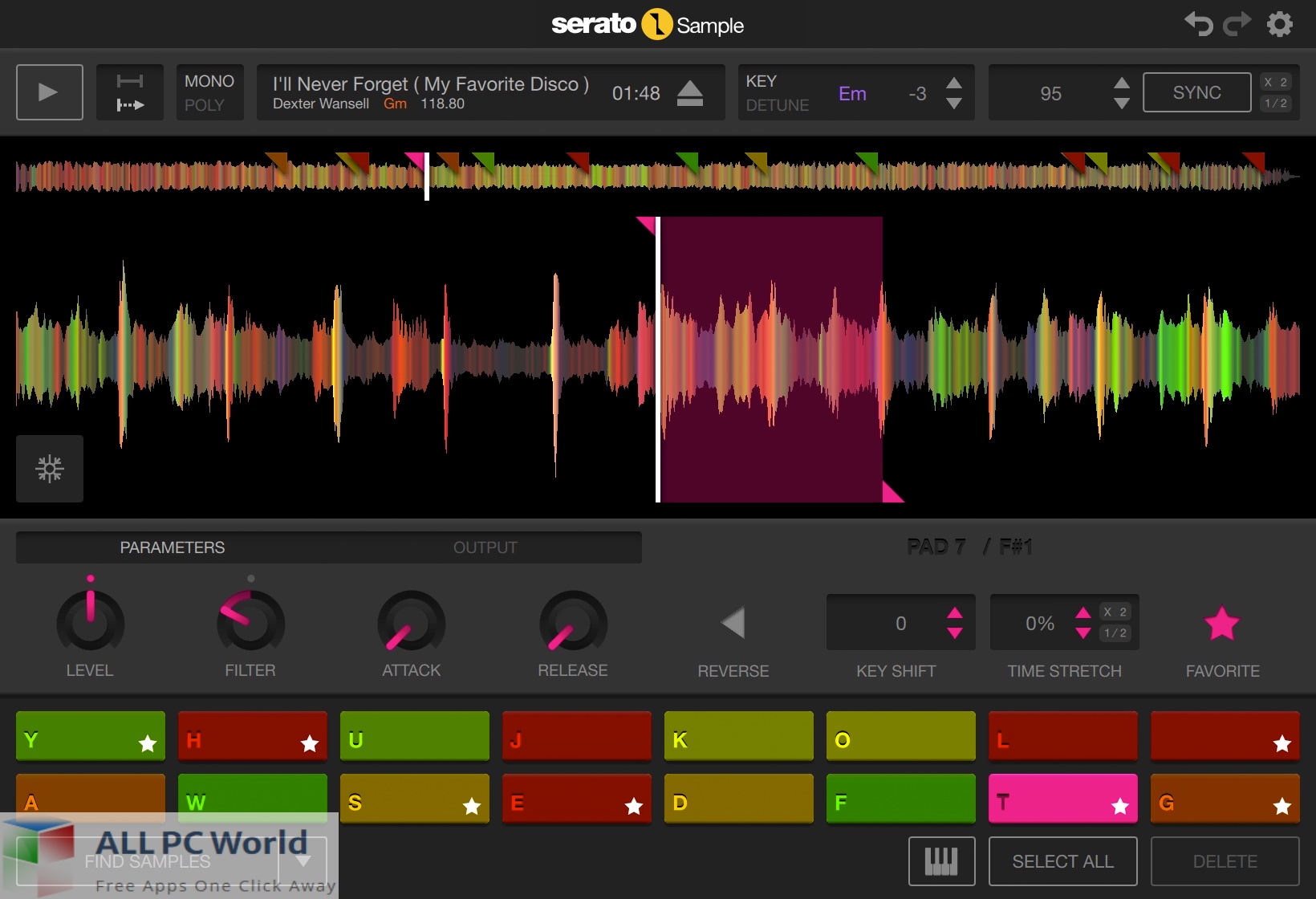Image resolution: width=1316 pixels, height=899 pixels.
Task: Select red pad H
Action: pyautogui.click(x=253, y=736)
